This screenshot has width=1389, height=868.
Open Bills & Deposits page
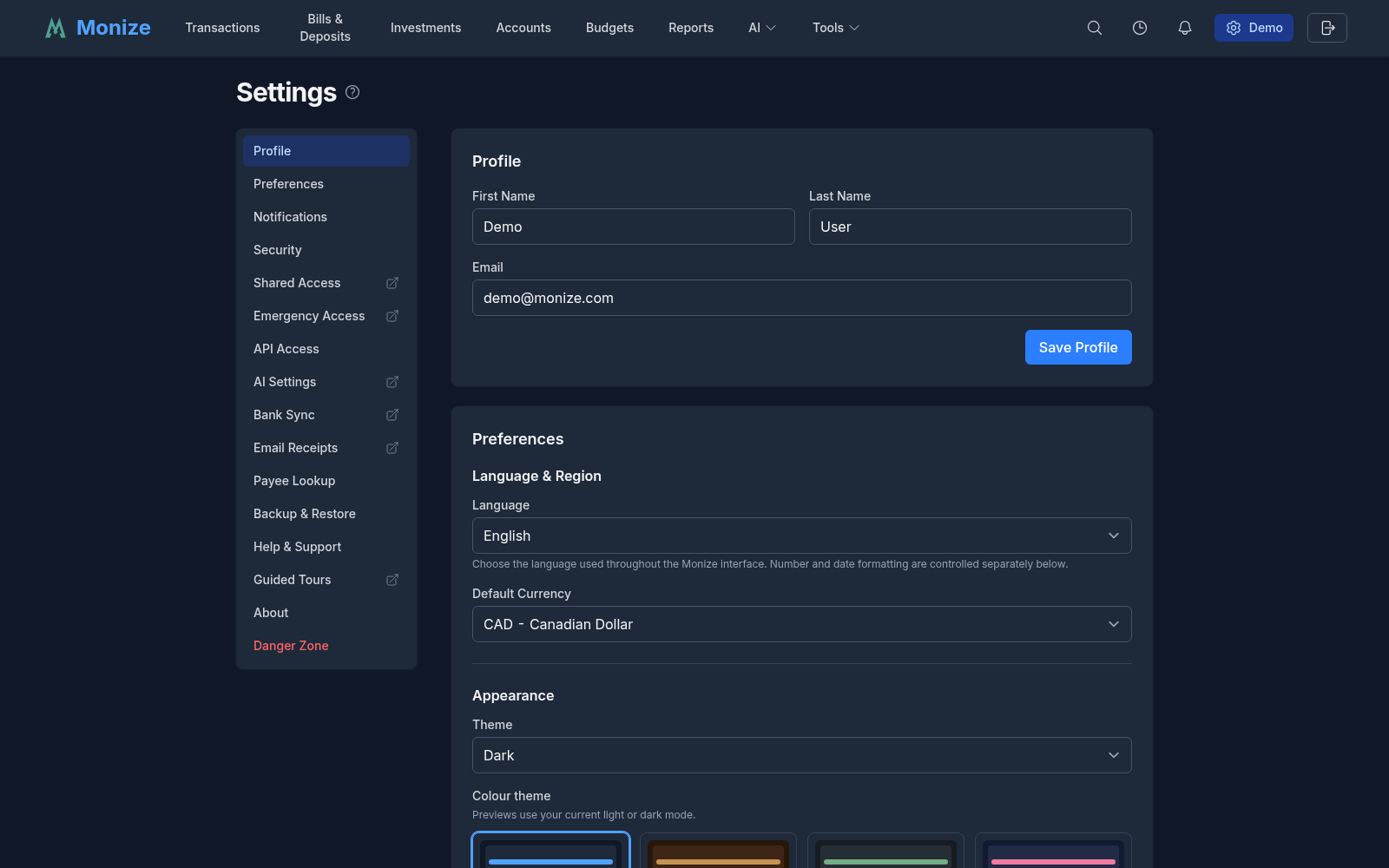tap(326, 28)
